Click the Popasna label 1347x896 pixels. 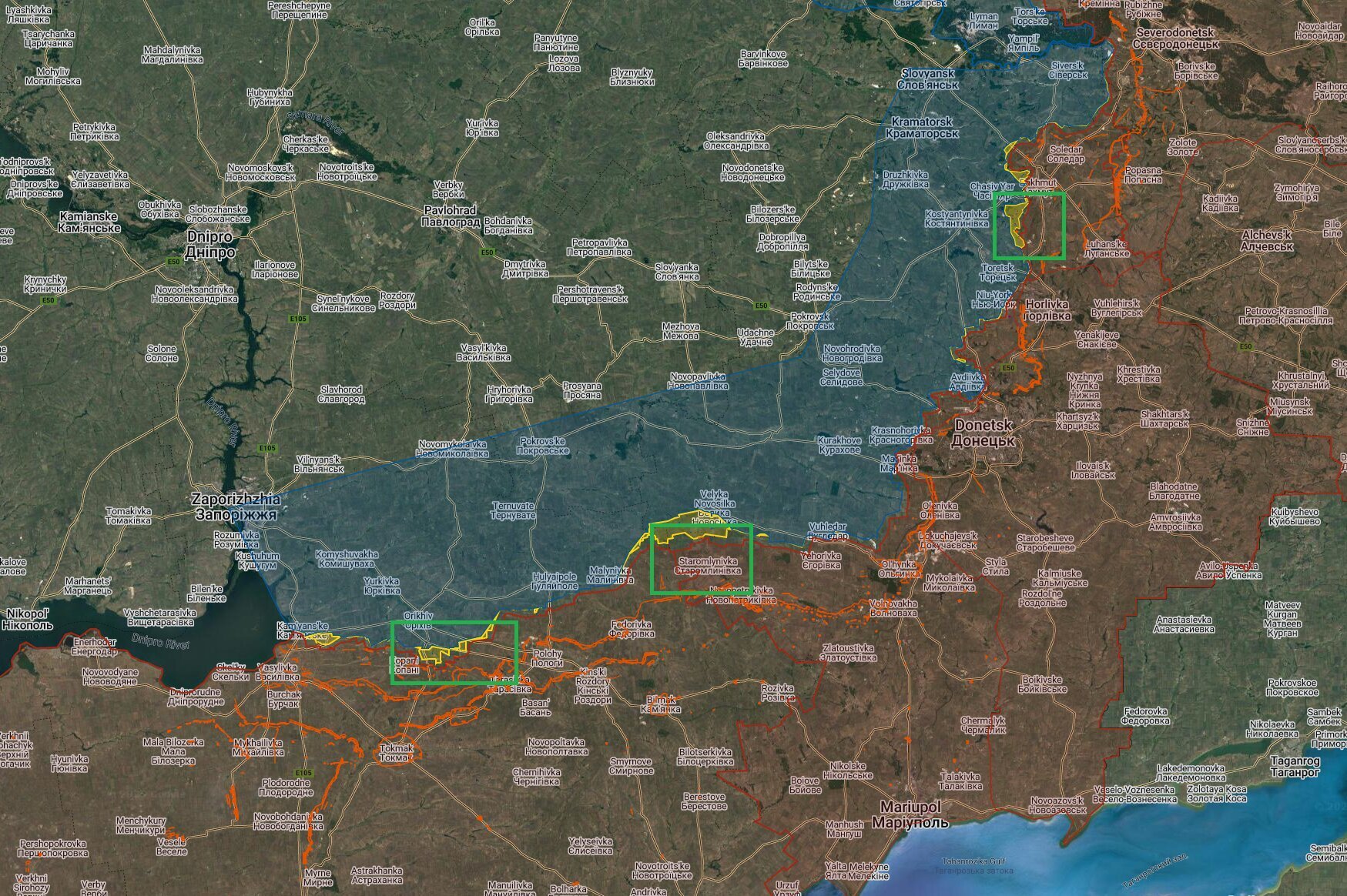click(x=1143, y=175)
